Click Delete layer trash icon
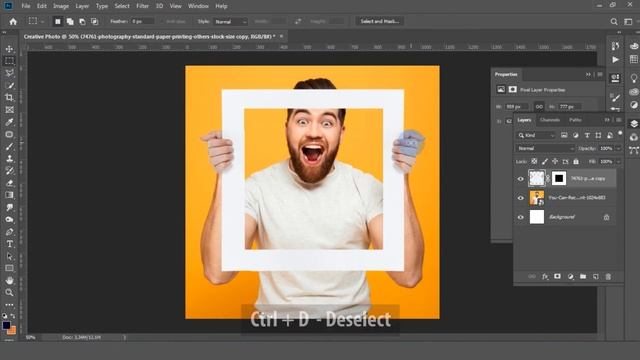This screenshot has width=640, height=360. 608,276
